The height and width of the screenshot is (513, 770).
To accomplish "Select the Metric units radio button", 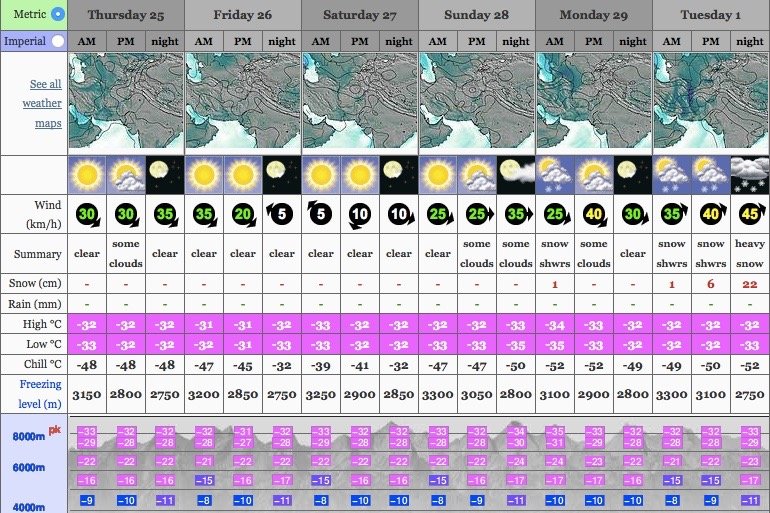I will pyautogui.click(x=57, y=14).
